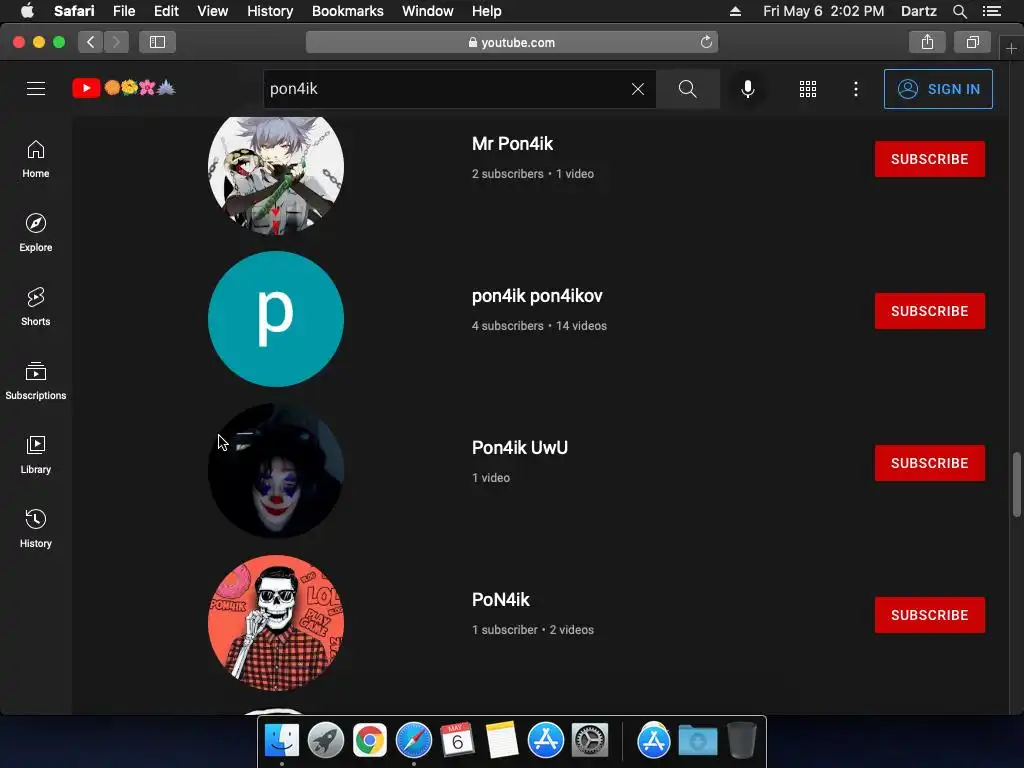Open Launchpad from the Dock
This screenshot has height=768, width=1024.
pos(325,741)
